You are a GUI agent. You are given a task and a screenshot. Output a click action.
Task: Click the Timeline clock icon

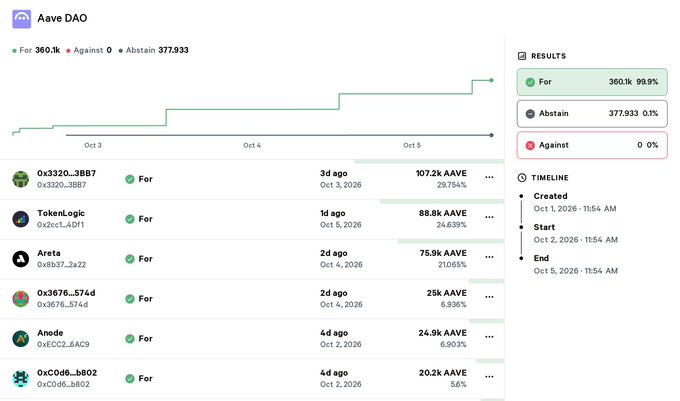(522, 178)
